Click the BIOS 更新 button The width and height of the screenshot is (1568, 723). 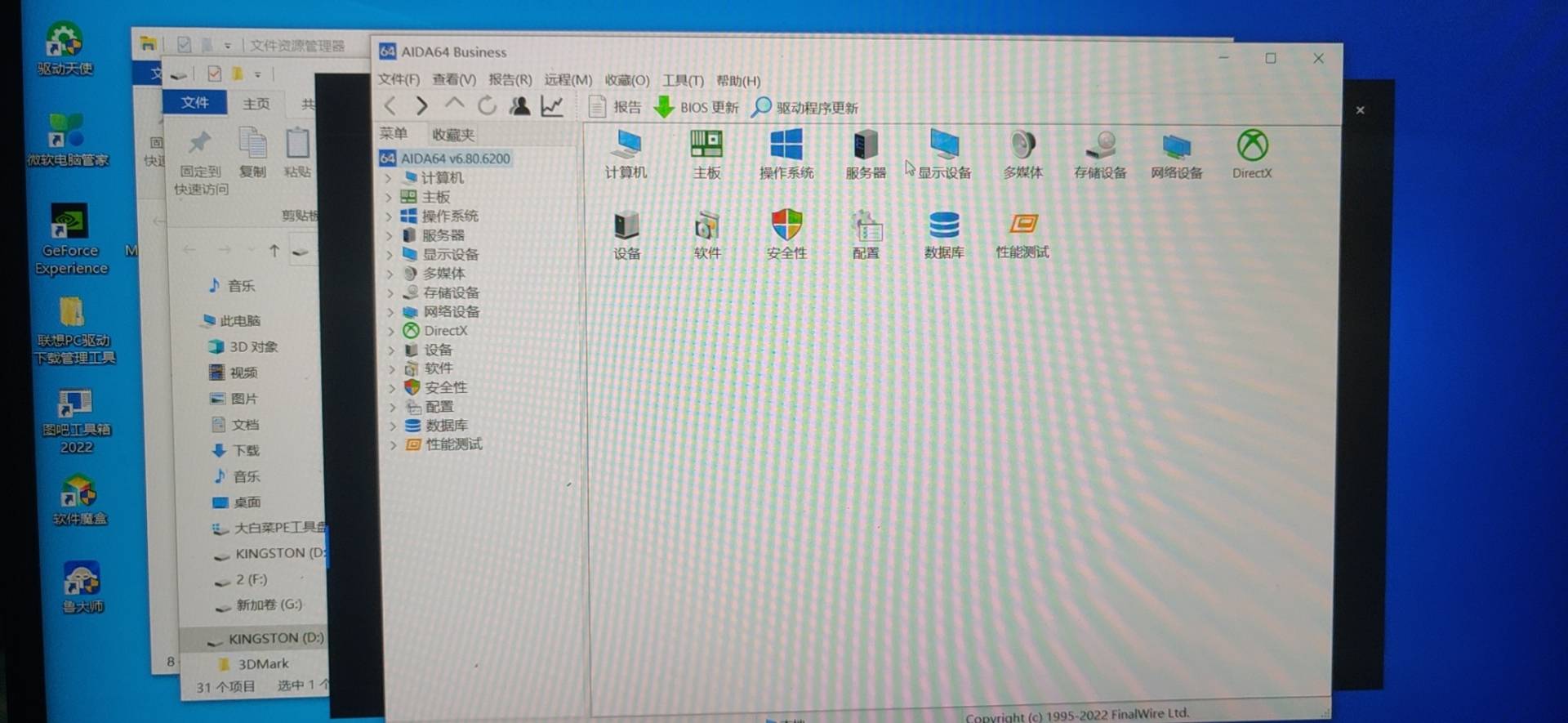[x=697, y=107]
